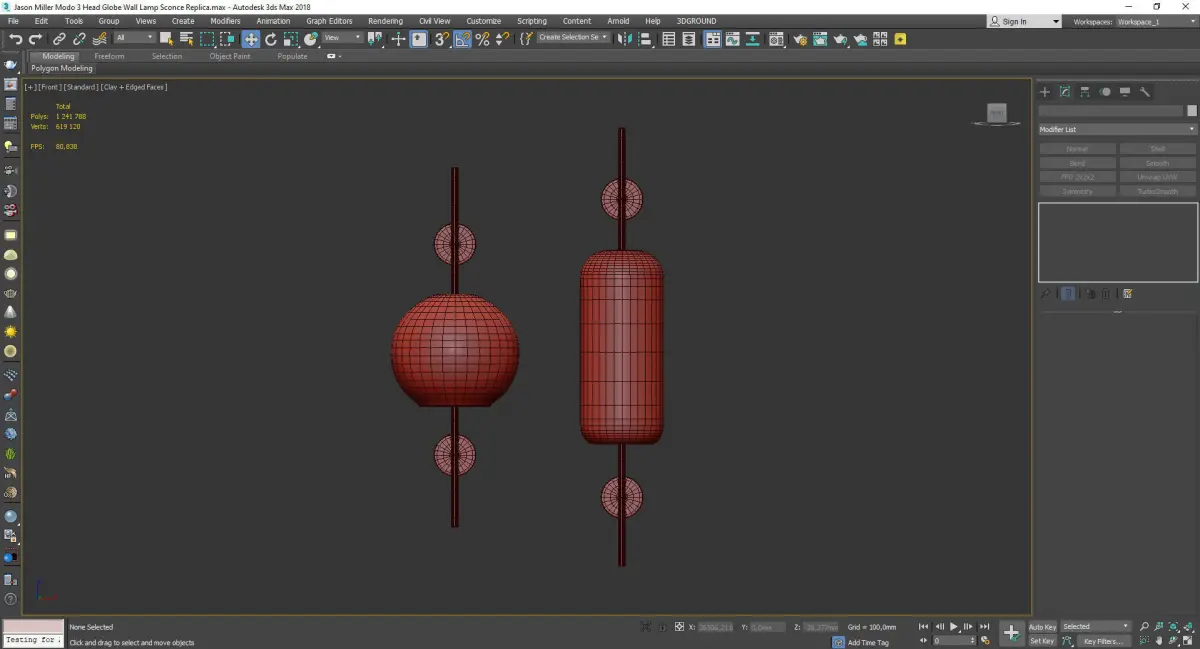Click the TurboSmooth modifier button

[1157, 191]
